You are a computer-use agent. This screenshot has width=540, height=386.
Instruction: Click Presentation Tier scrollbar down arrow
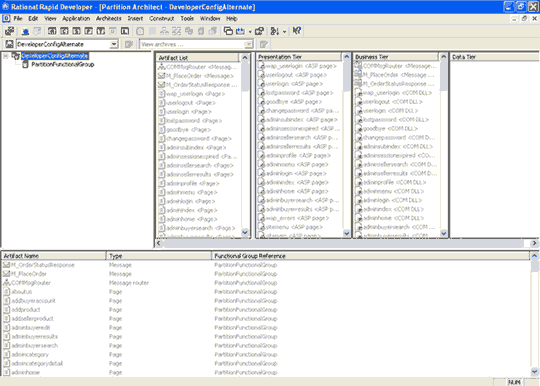(346, 233)
